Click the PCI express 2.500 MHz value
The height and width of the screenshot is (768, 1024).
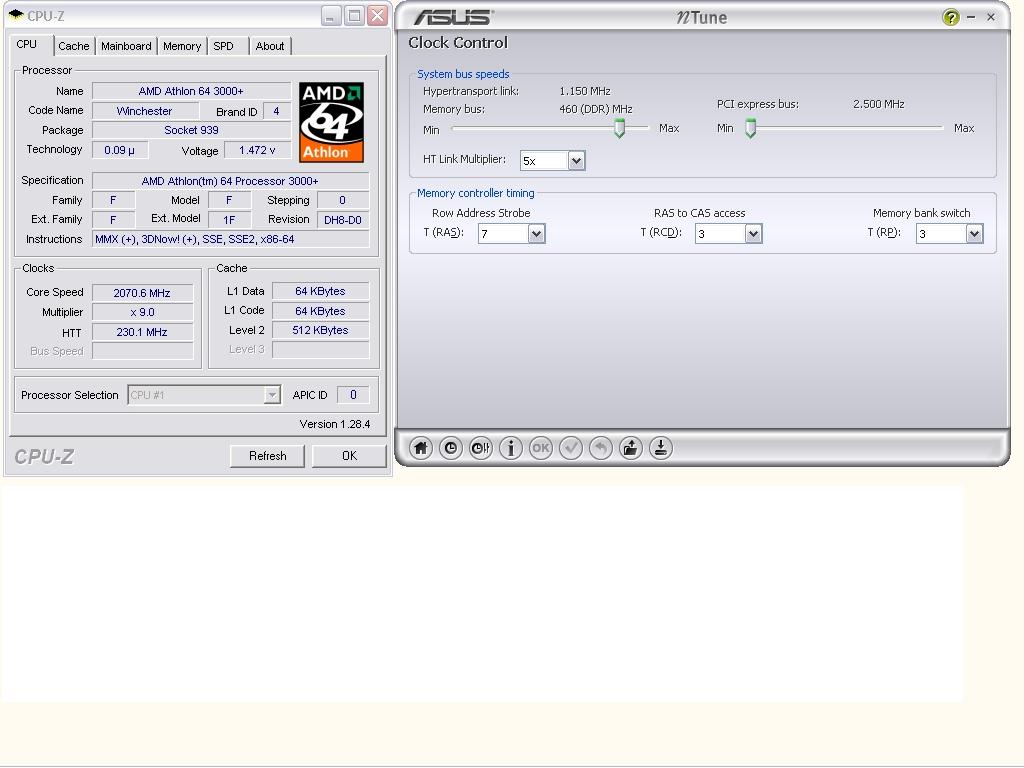pyautogui.click(x=878, y=104)
